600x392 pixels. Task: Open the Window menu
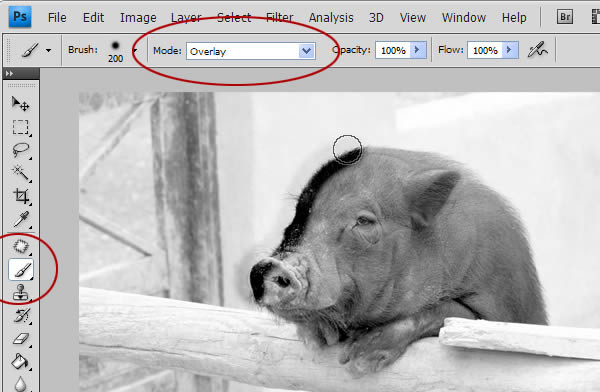[x=464, y=18]
